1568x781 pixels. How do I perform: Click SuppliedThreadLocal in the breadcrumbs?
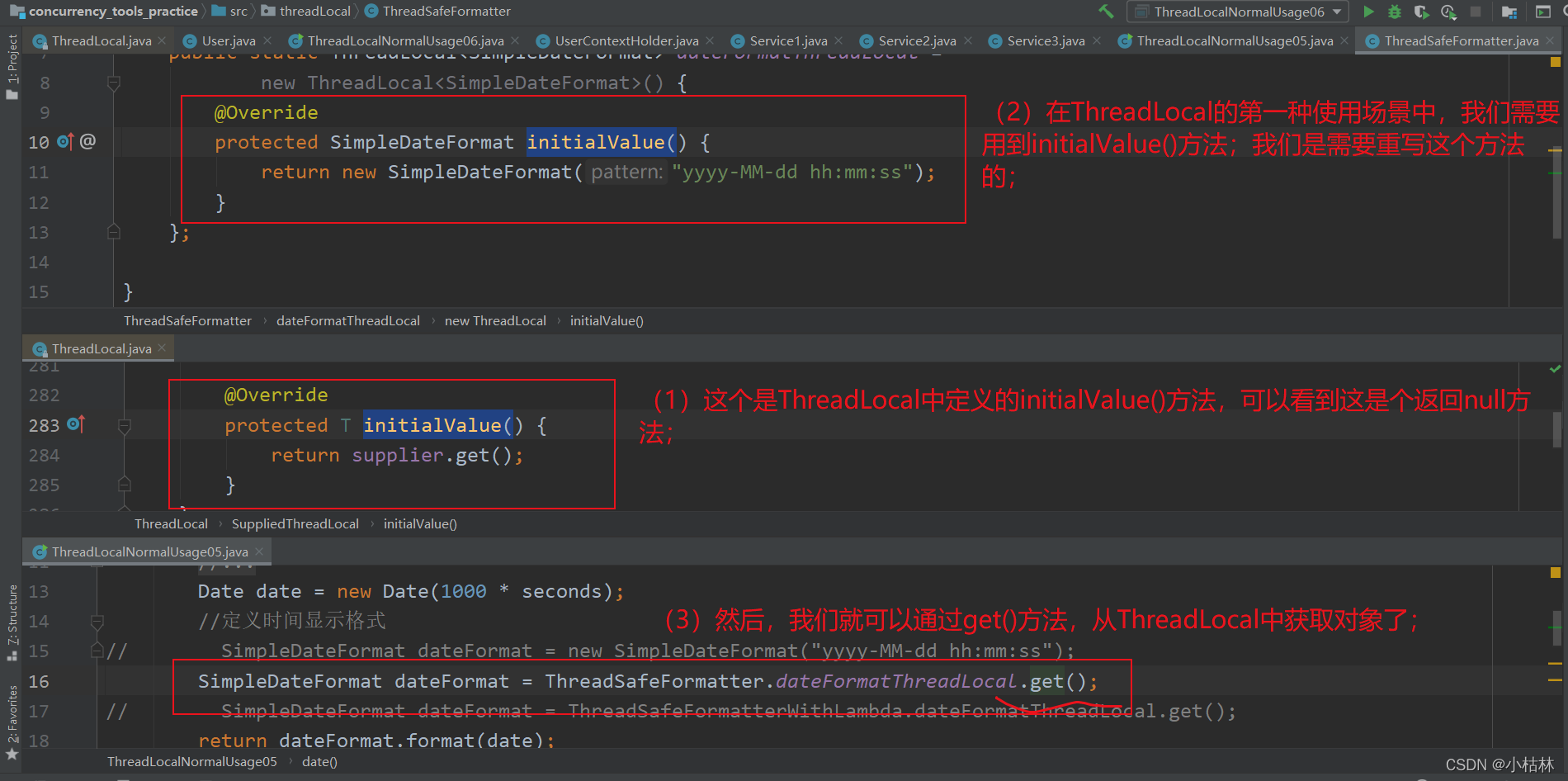(x=295, y=523)
